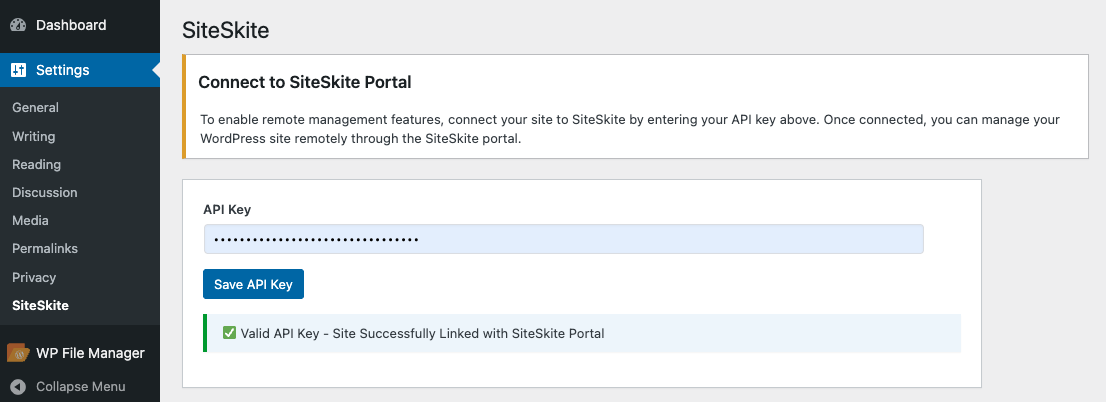Screen dimensions: 1106x402
Task: Open Reading settings submenu item
Action: tap(36, 164)
